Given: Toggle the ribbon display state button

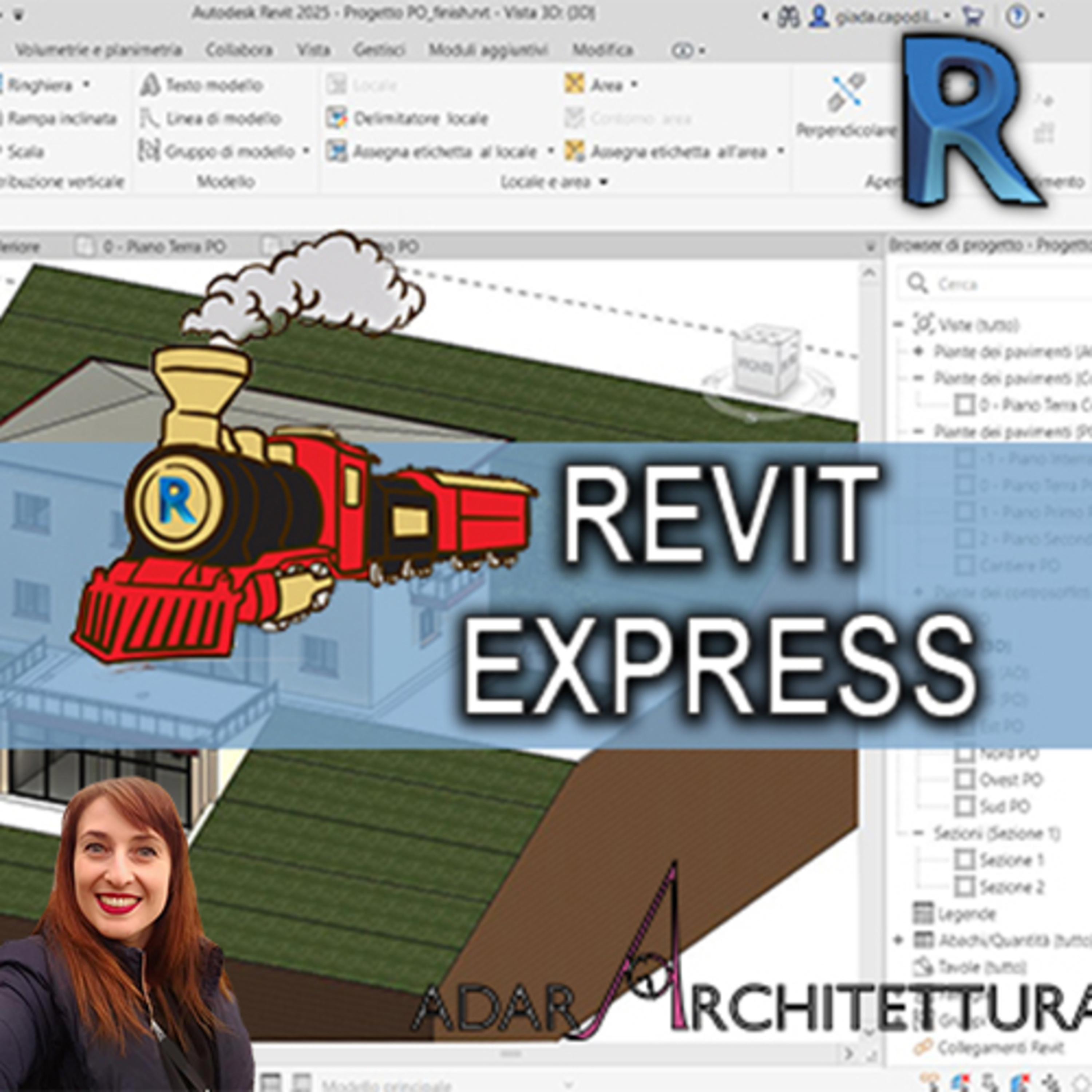Looking at the screenshot, I should 682,51.
